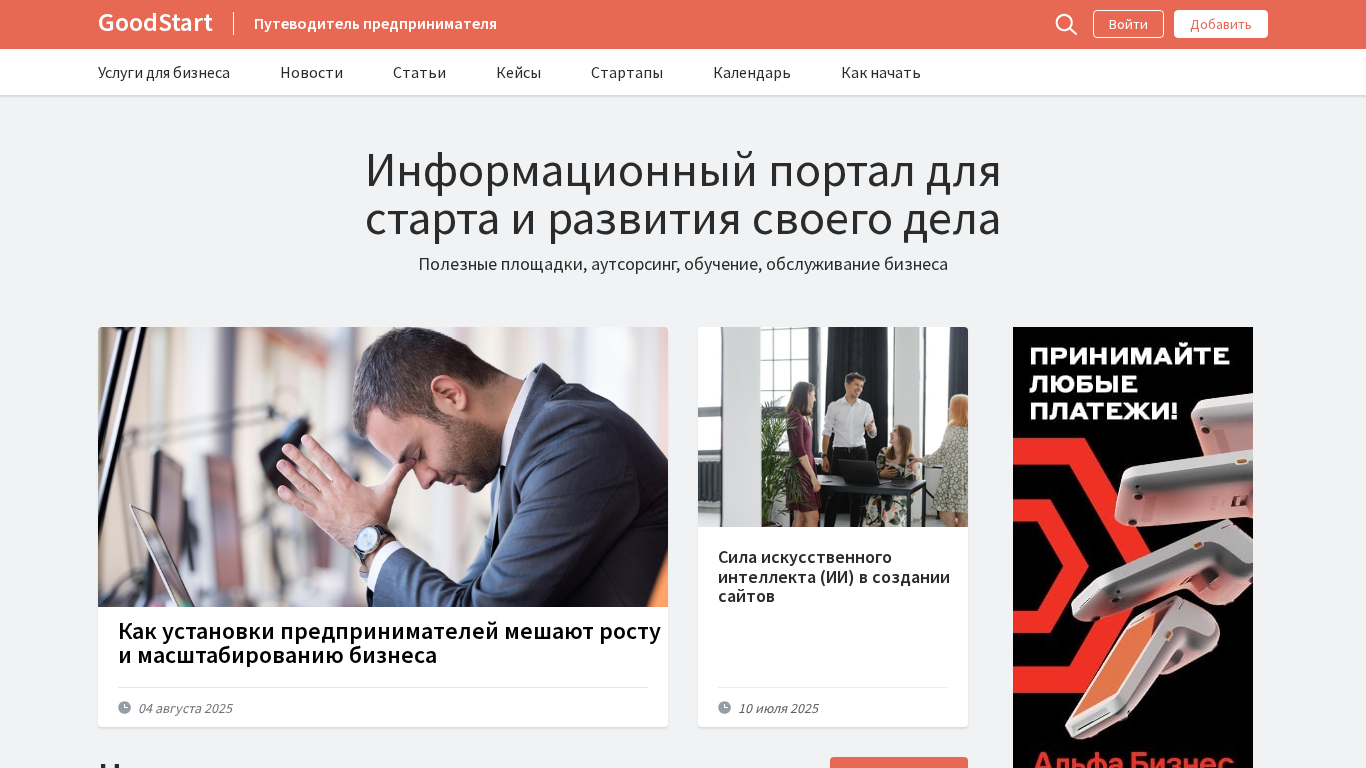
Task: Click the Добавить button
Action: click(1221, 24)
